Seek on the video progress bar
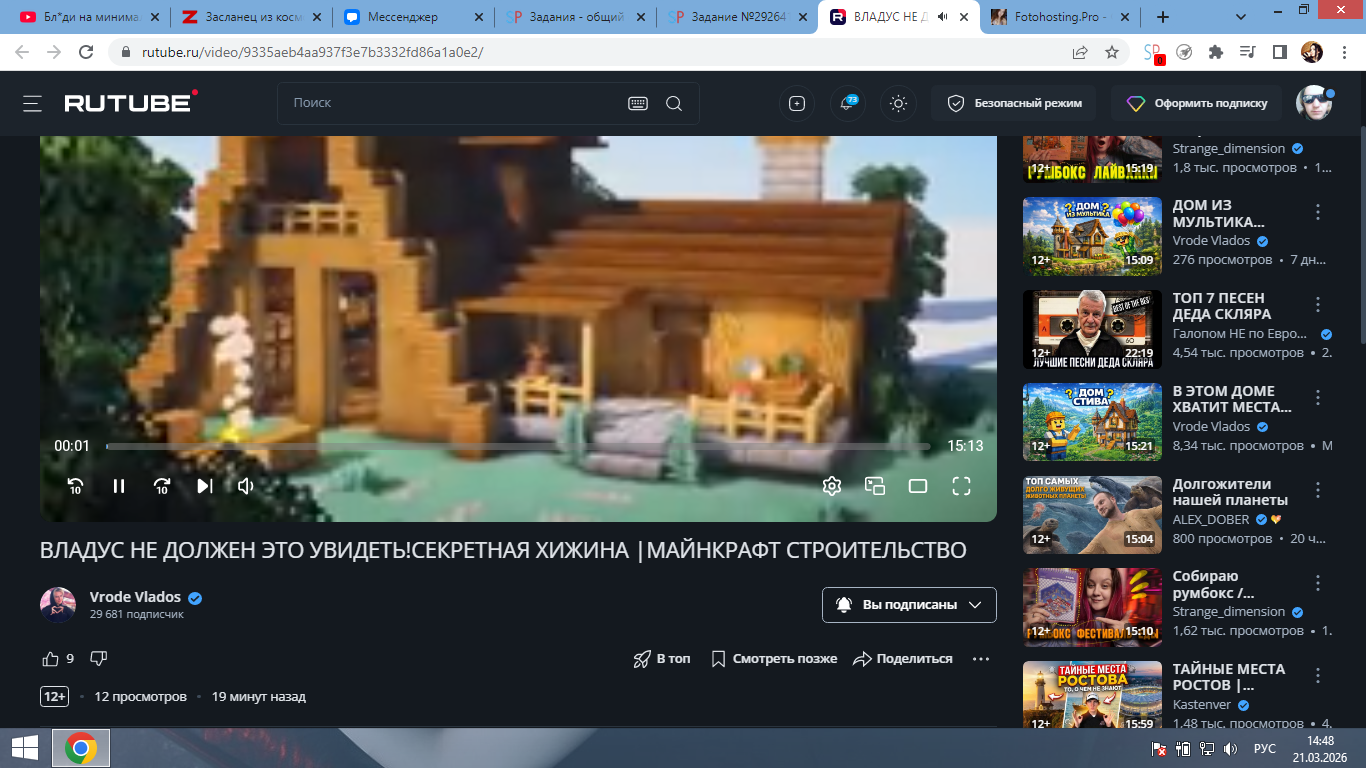1366x768 pixels. (x=518, y=446)
